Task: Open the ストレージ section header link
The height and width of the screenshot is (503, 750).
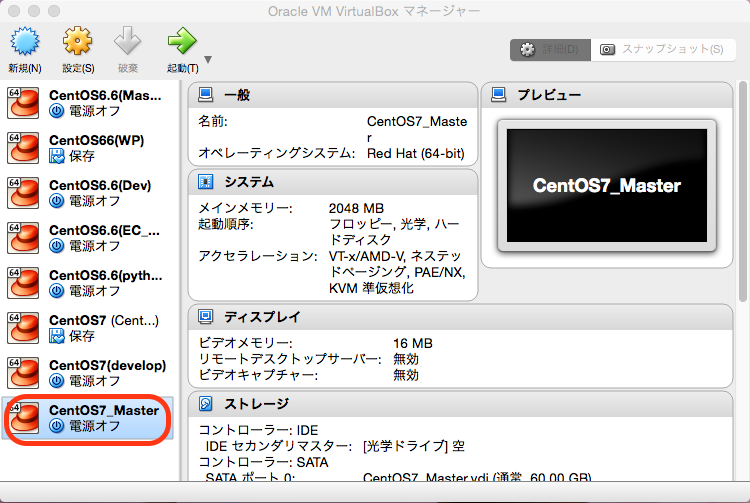Action: tap(256, 404)
